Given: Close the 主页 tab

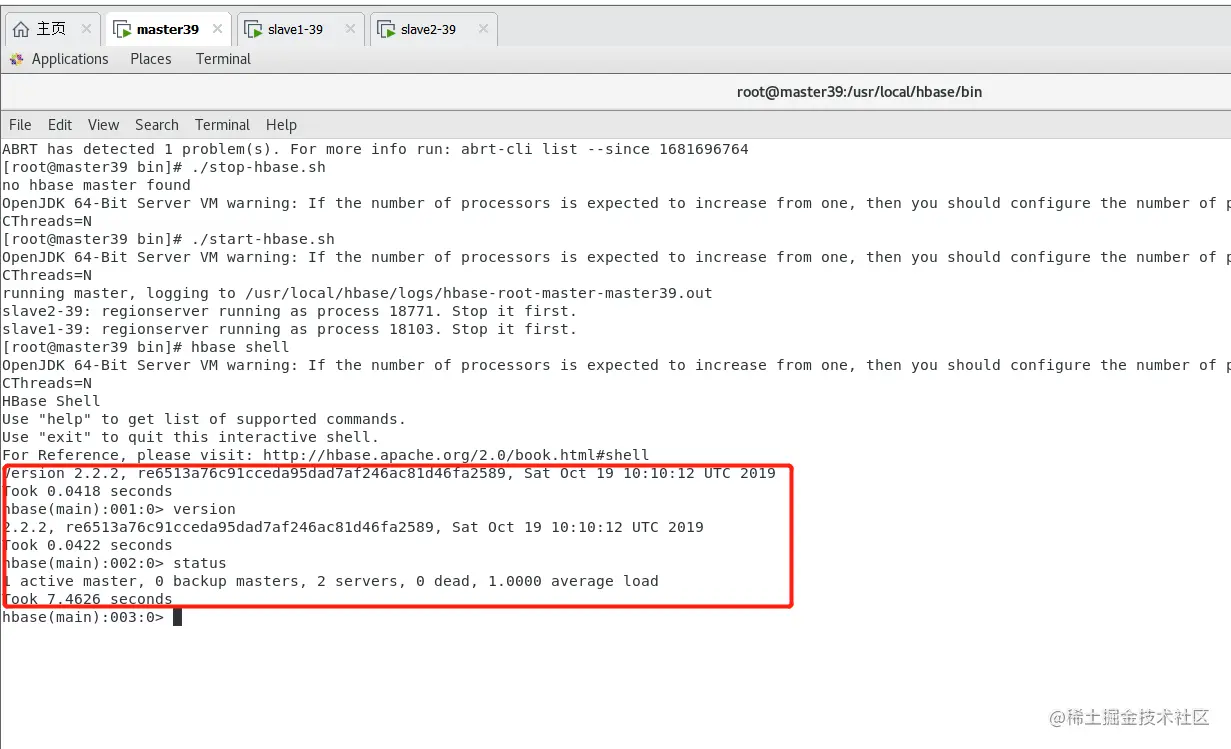Looking at the screenshot, I should pos(86,29).
